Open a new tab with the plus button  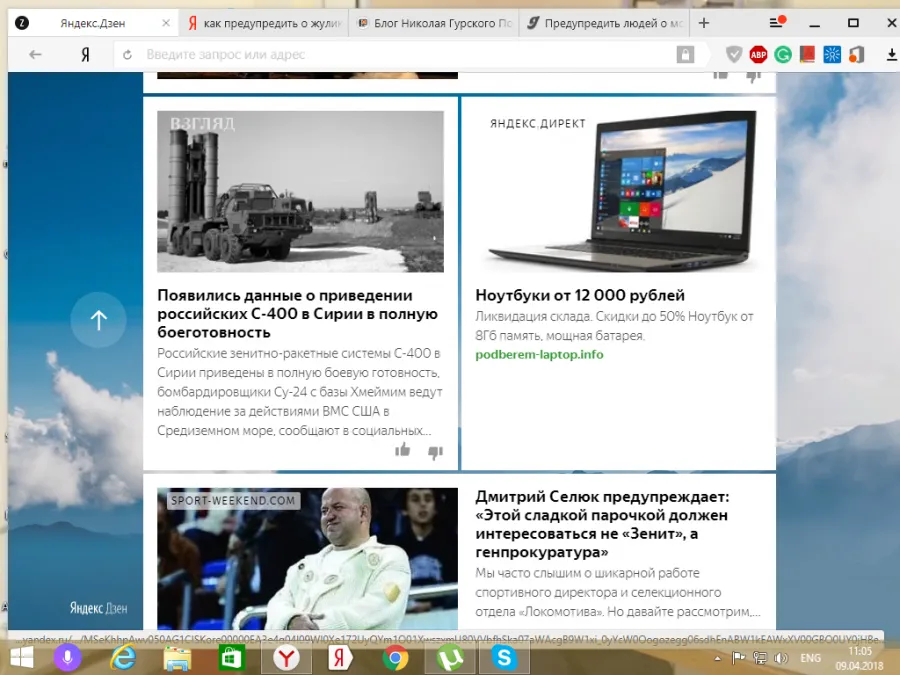[x=704, y=23]
